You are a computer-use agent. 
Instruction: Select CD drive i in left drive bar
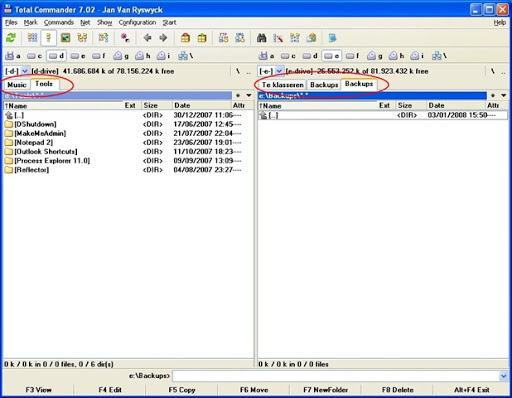click(x=164, y=56)
